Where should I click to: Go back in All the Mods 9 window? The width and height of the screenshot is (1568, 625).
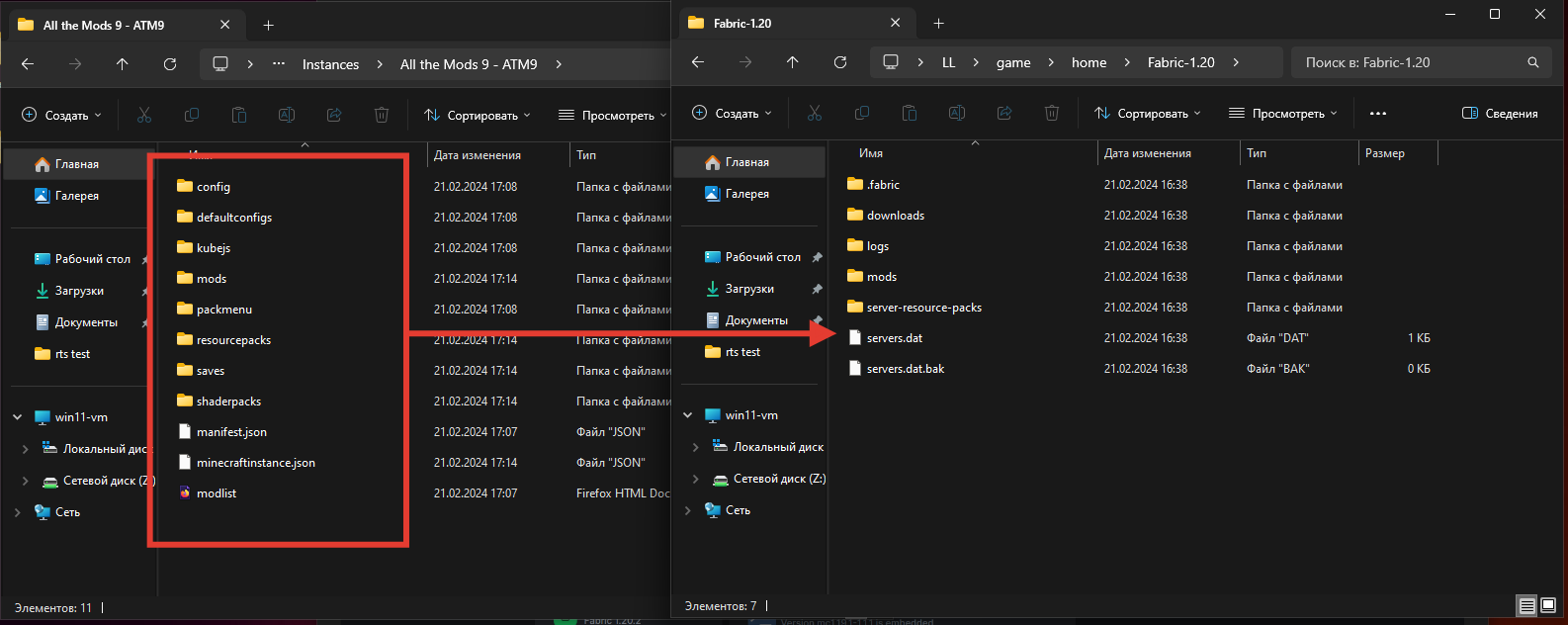(28, 64)
